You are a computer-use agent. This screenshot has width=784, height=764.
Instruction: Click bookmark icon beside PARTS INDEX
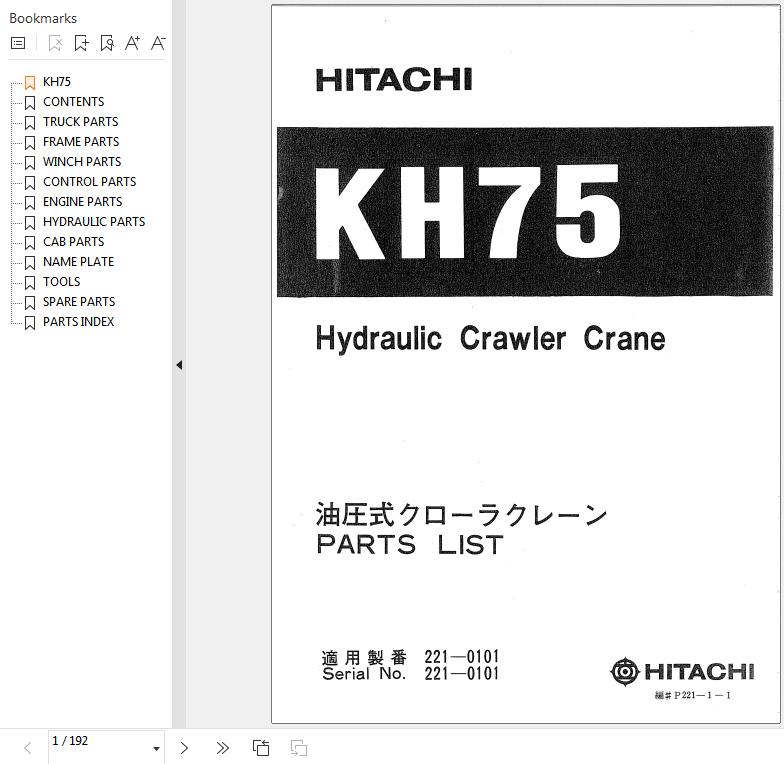coord(30,322)
